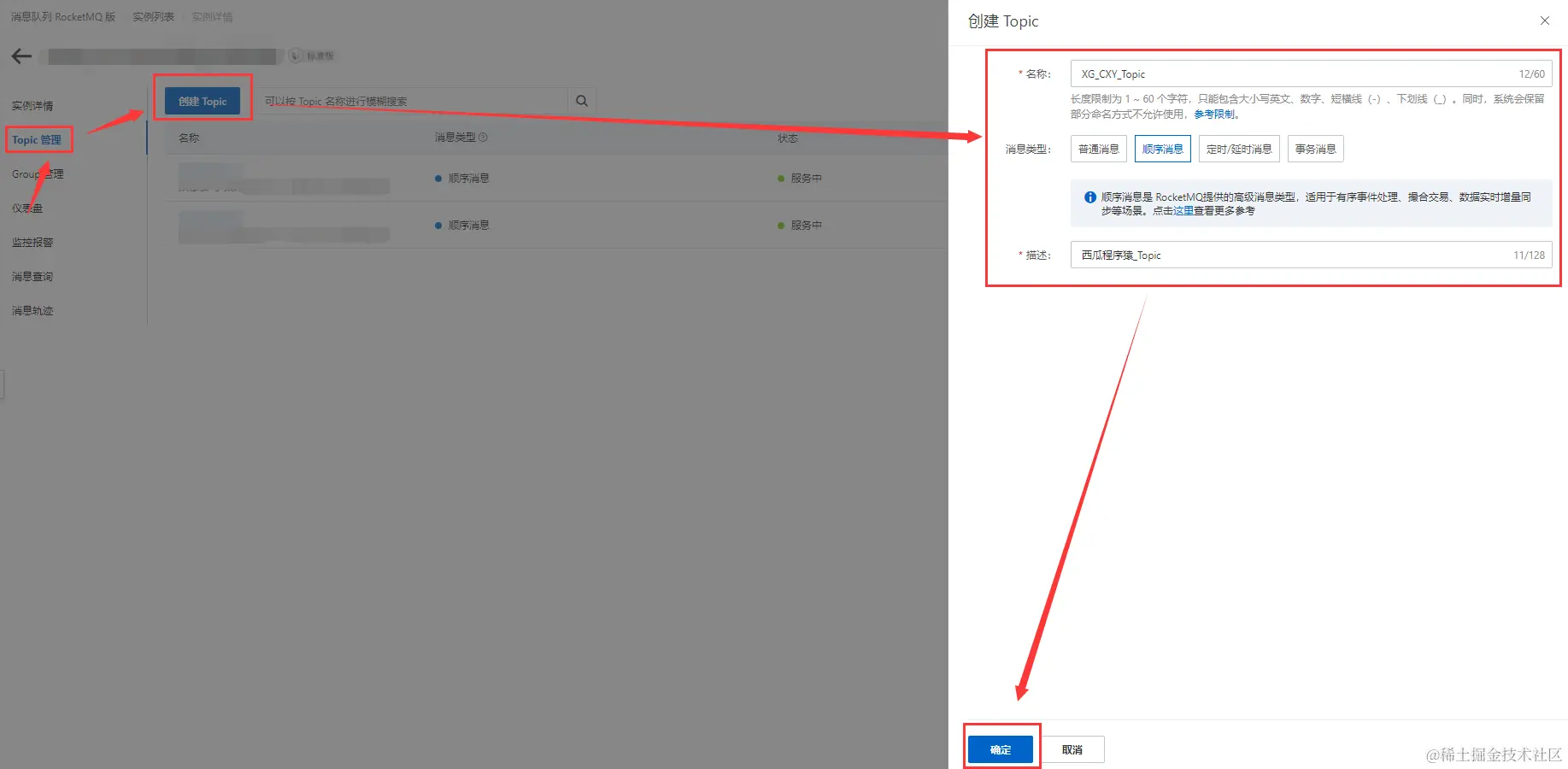Open Topic 管理 in sidebar
Screen dimensions: 1568x769
(x=37, y=140)
